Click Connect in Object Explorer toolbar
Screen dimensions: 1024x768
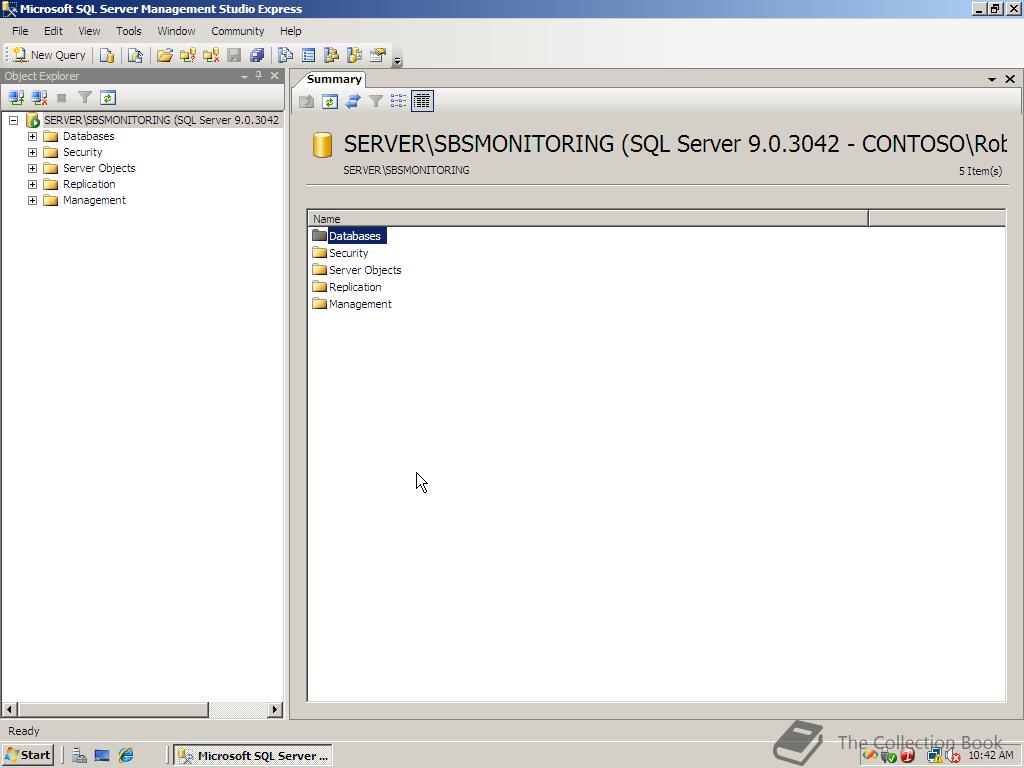(x=16, y=98)
